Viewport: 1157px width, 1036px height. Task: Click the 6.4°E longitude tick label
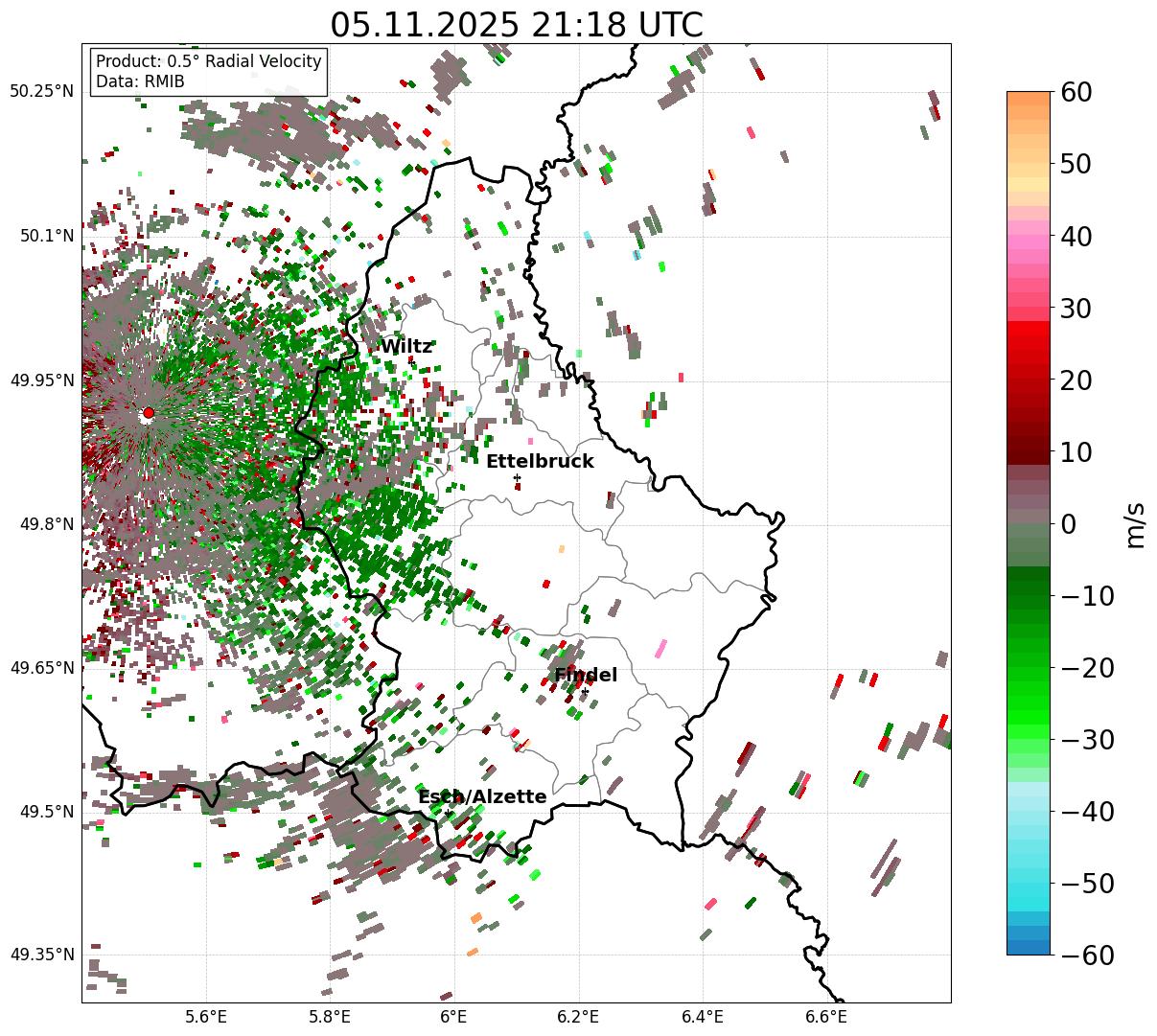click(703, 1016)
